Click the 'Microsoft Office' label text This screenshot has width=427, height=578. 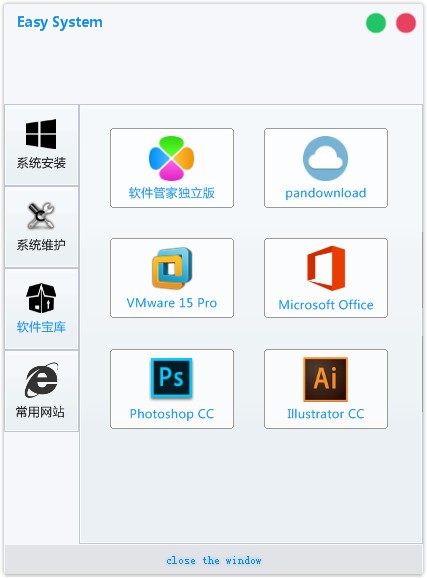coord(326,304)
